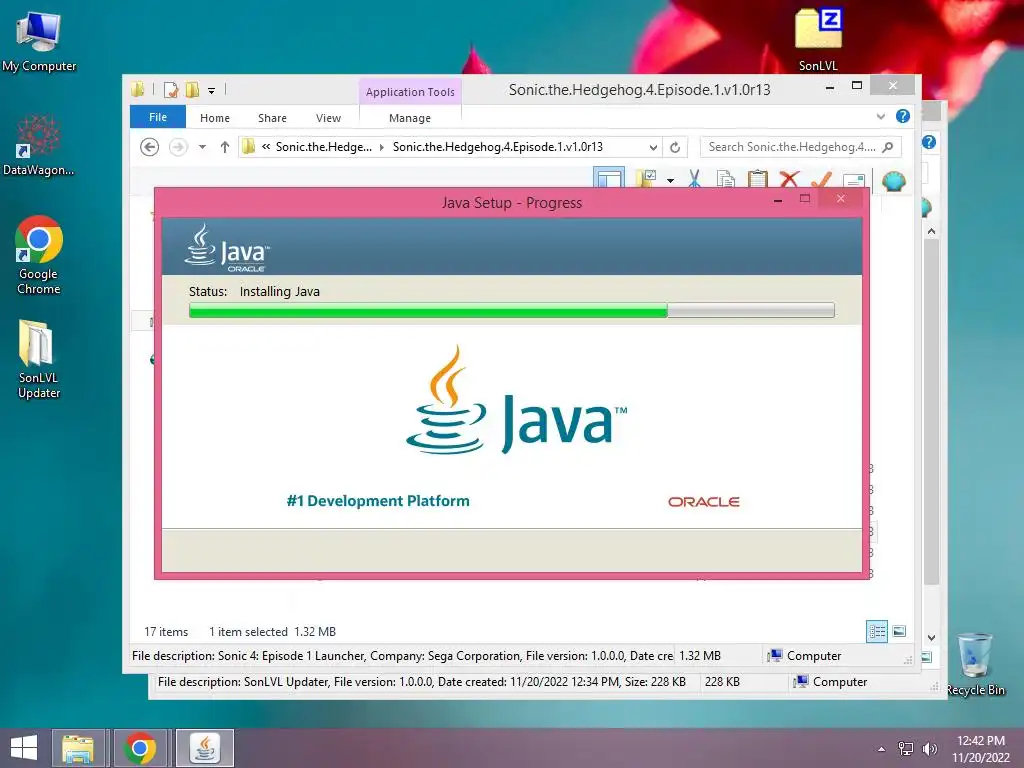Click Sonic.the.Hedge... breadcrumb in address bar
This screenshot has width=1024, height=768.
pyautogui.click(x=324, y=147)
